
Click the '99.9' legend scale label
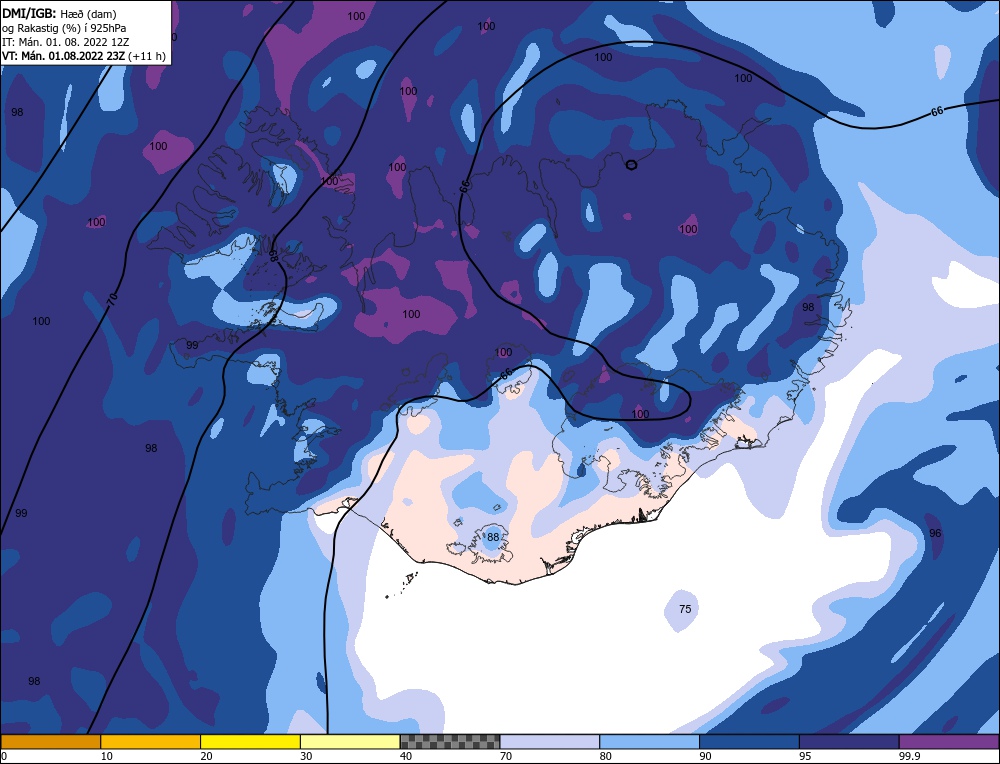click(909, 756)
